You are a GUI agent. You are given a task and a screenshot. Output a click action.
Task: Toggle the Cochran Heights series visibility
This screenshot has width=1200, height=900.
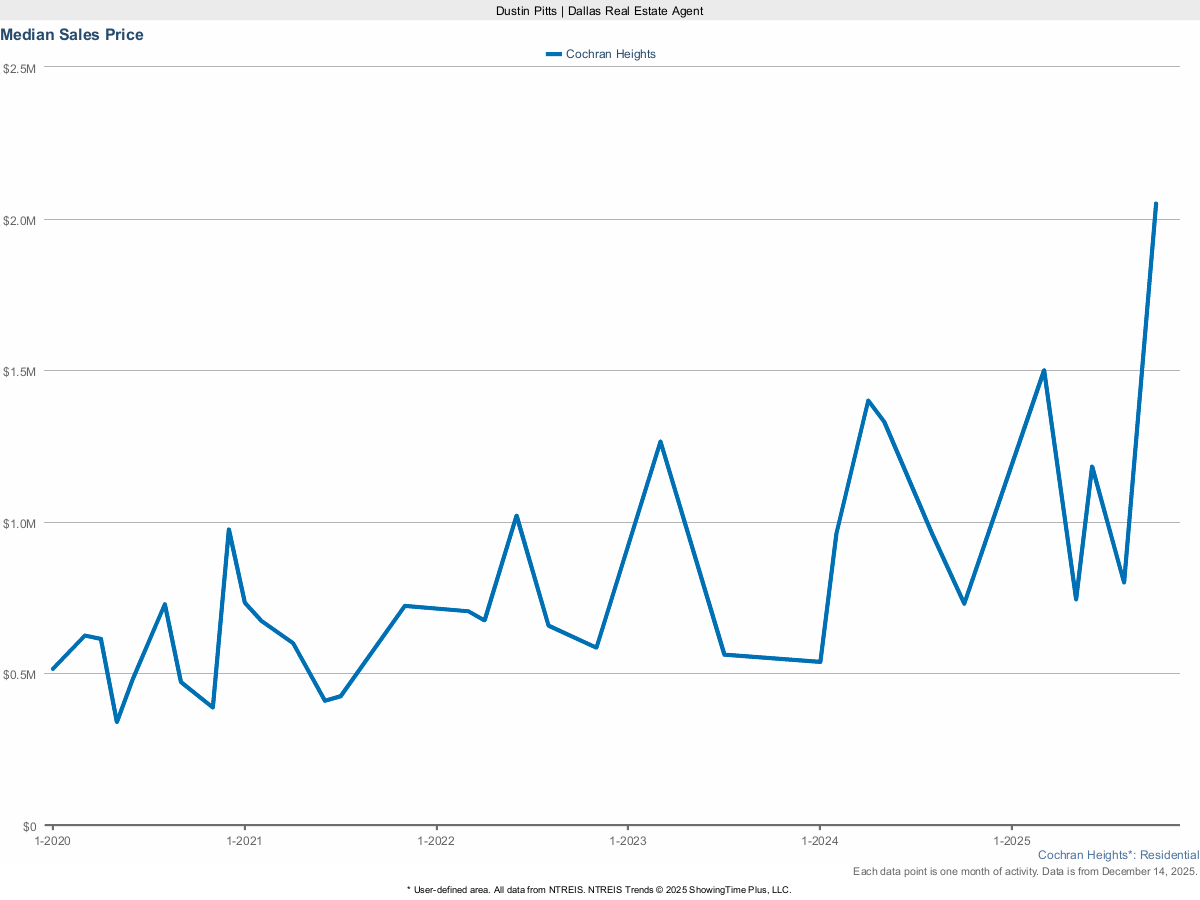[600, 53]
